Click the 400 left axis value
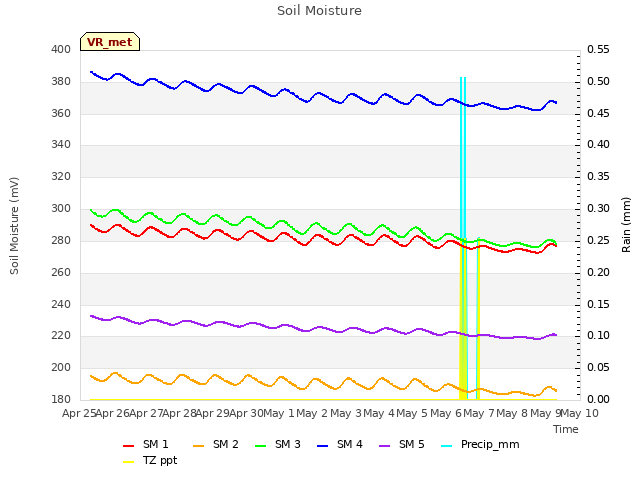This screenshot has width=640, height=480. point(61,49)
